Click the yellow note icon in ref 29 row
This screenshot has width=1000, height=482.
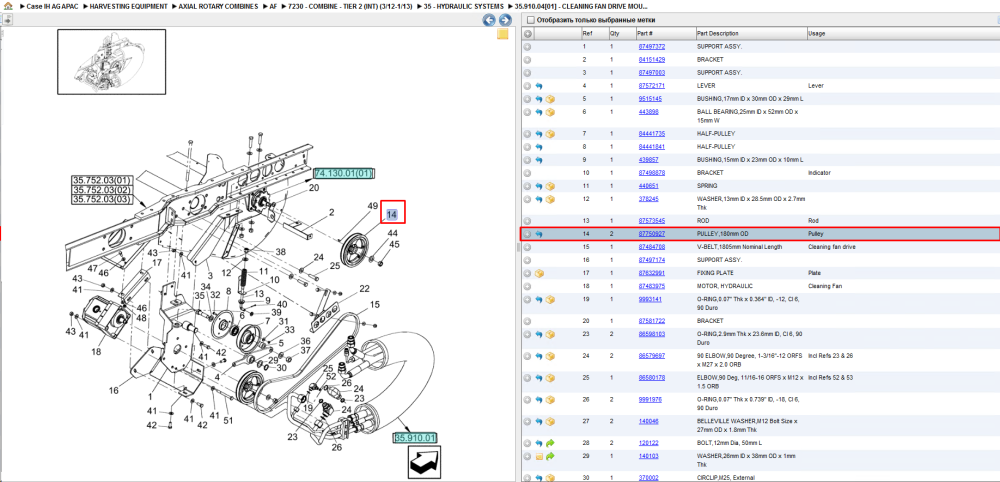(x=540, y=456)
